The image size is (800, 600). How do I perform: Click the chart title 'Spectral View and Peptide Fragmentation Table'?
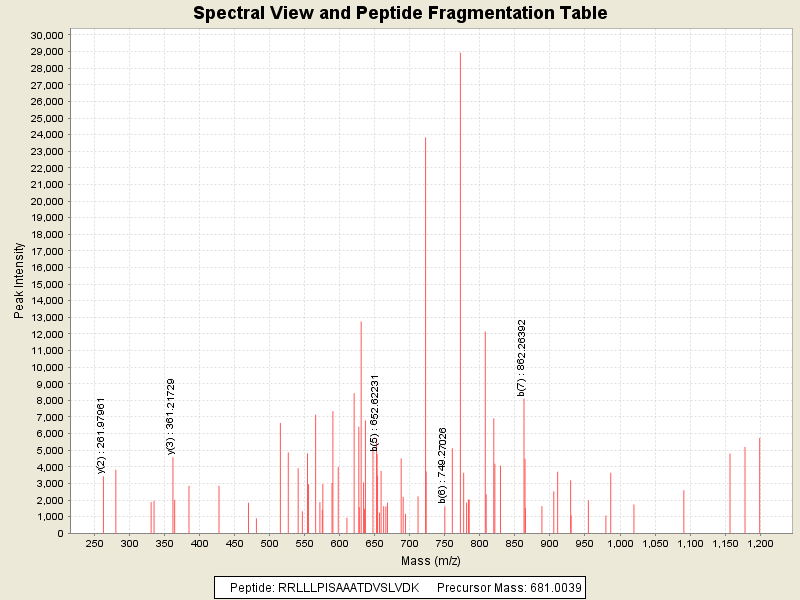[x=400, y=13]
